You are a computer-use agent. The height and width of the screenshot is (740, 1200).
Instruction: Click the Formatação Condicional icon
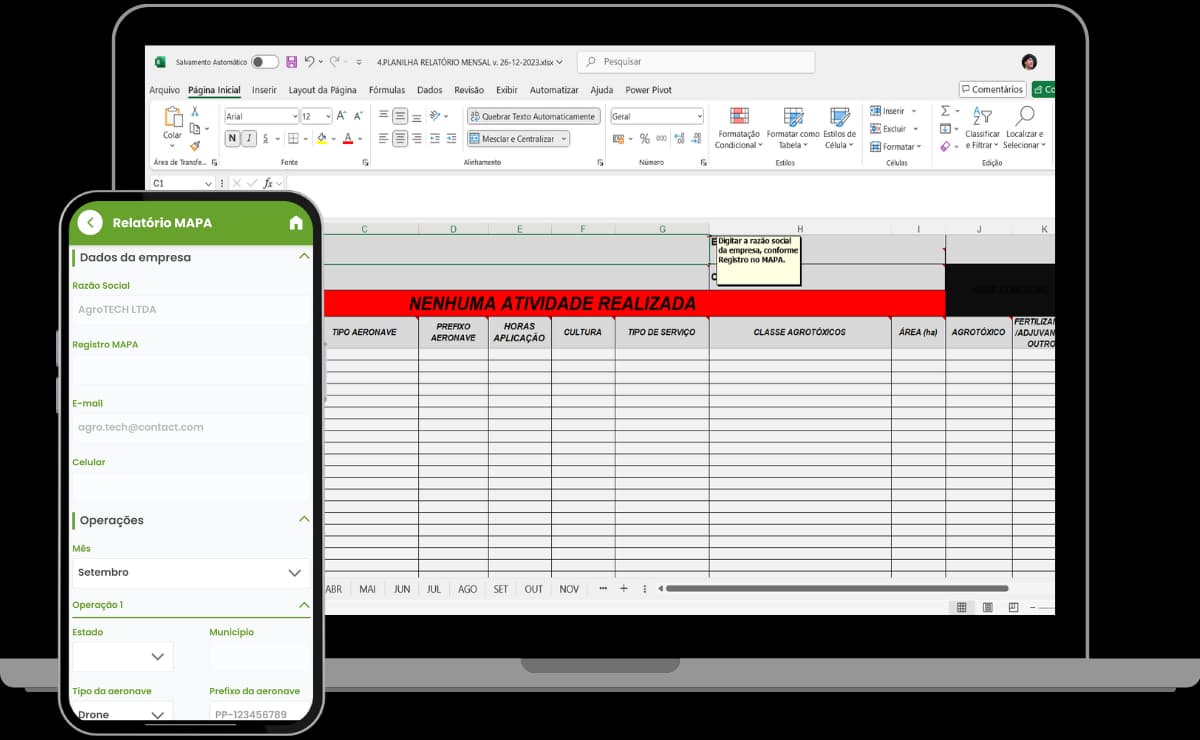pyautogui.click(x=739, y=117)
